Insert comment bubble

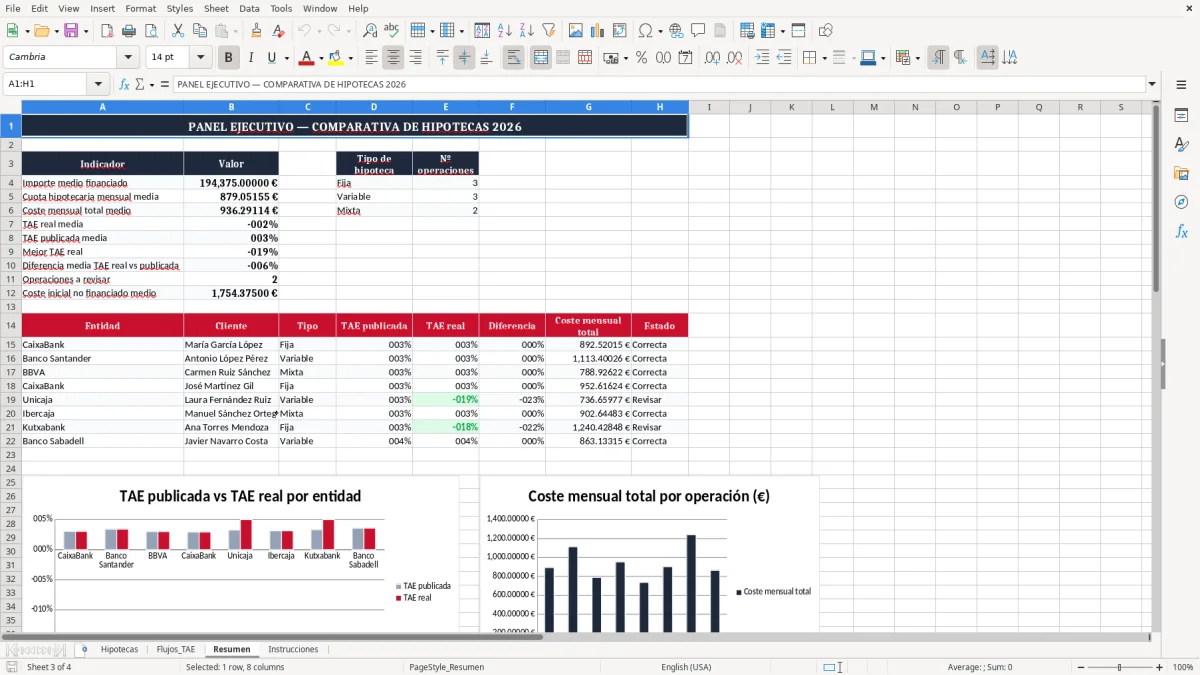click(x=698, y=31)
